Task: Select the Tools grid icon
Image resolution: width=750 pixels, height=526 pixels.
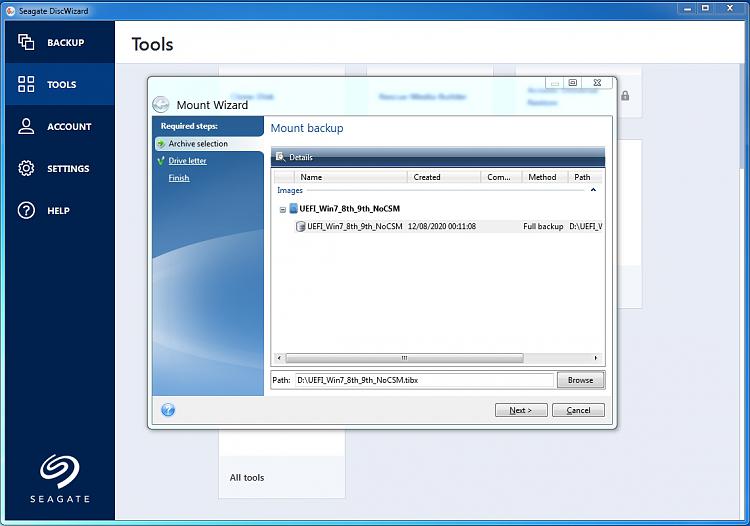Action: click(x=26, y=84)
